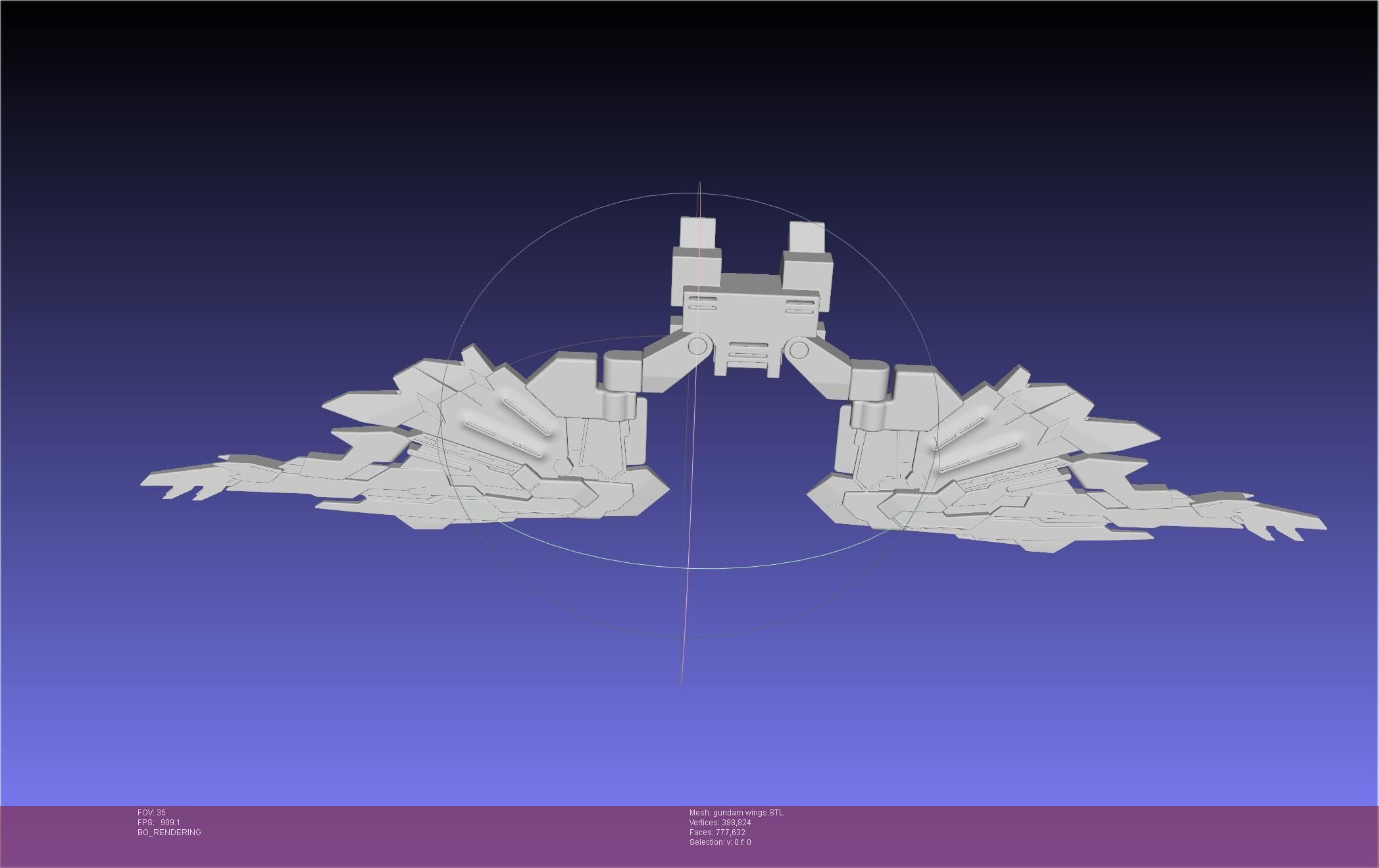Click the Vertices: 388,824 info text

[720, 823]
